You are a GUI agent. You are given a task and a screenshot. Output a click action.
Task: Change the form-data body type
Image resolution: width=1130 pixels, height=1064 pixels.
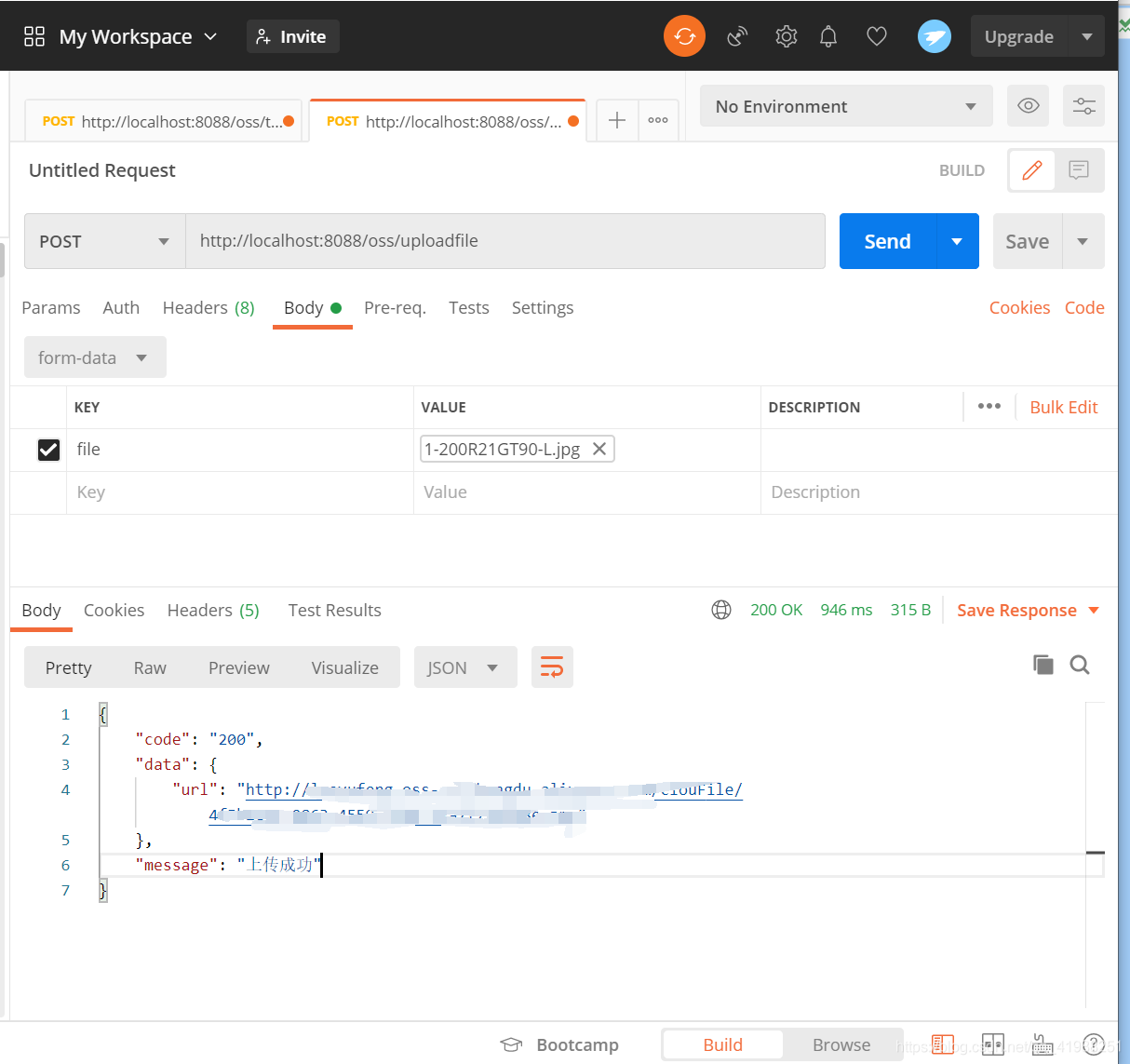point(95,357)
